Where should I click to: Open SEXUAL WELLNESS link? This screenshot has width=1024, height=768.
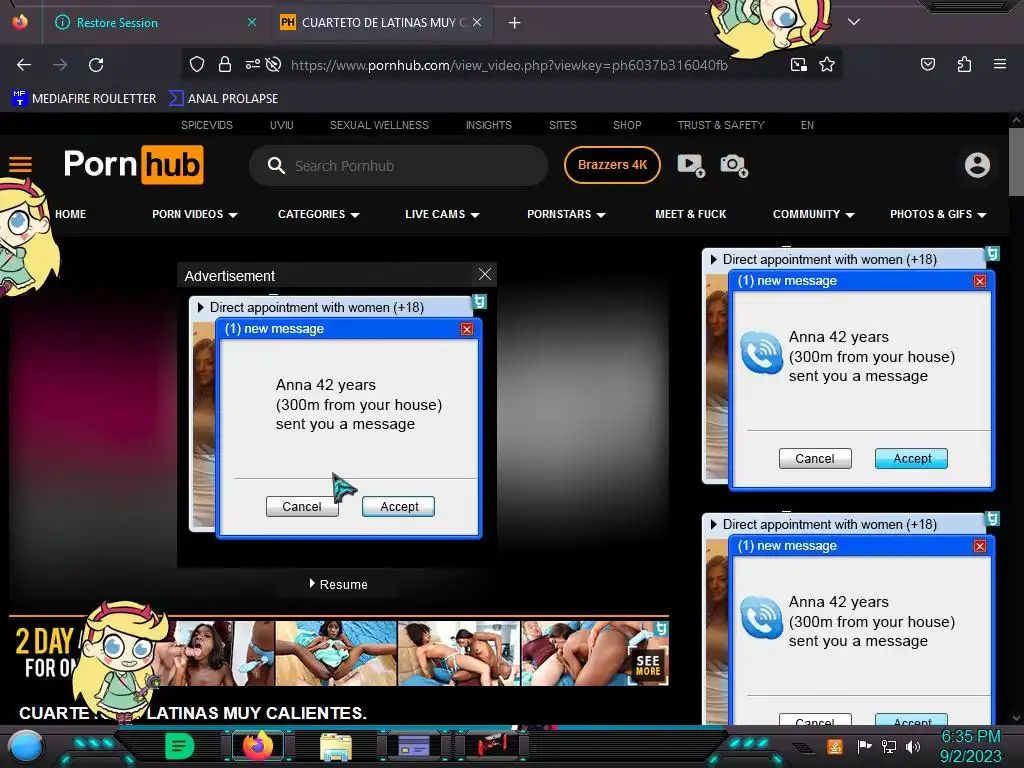(x=379, y=125)
